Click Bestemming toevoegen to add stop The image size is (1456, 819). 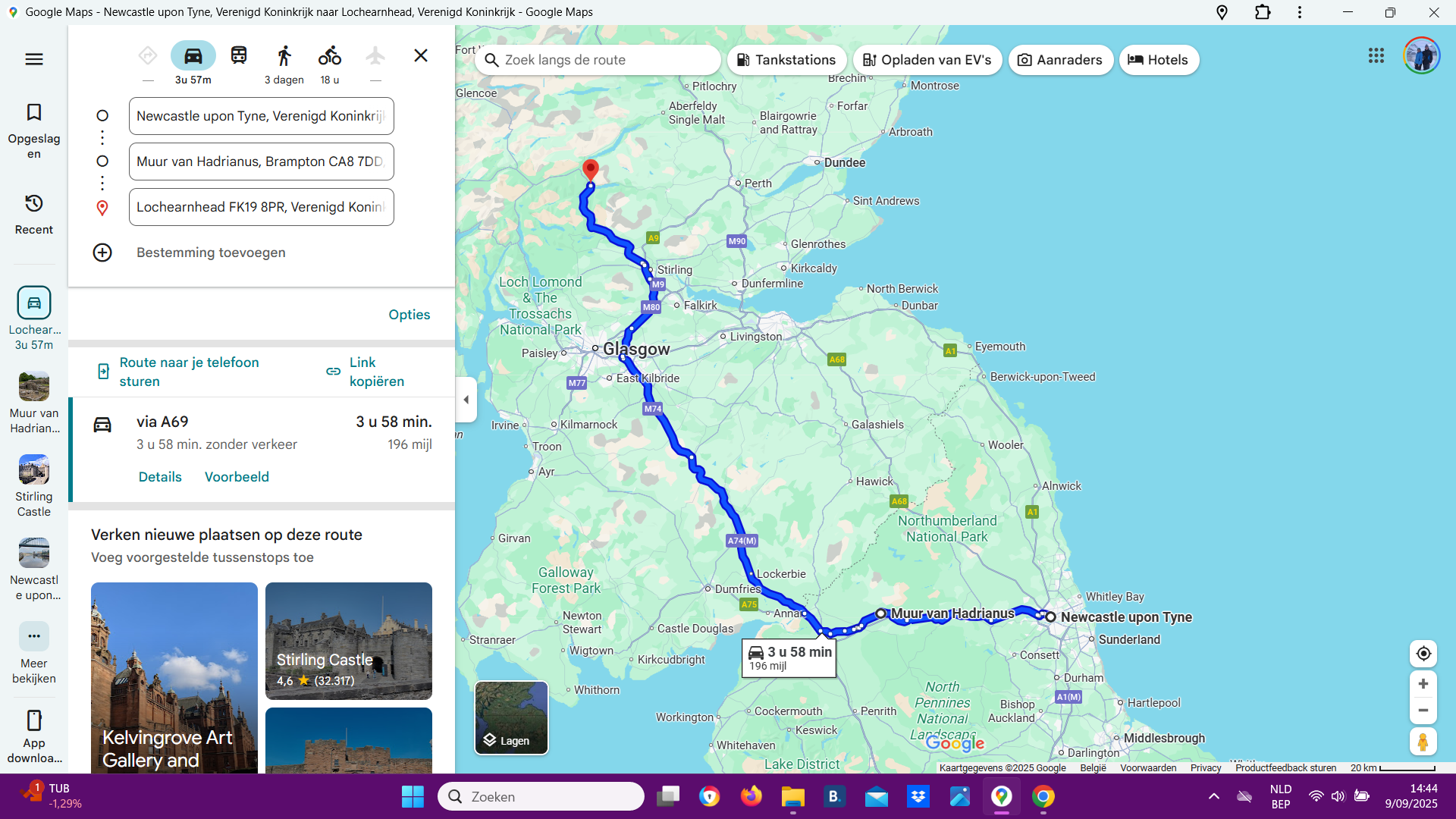pyautogui.click(x=210, y=253)
